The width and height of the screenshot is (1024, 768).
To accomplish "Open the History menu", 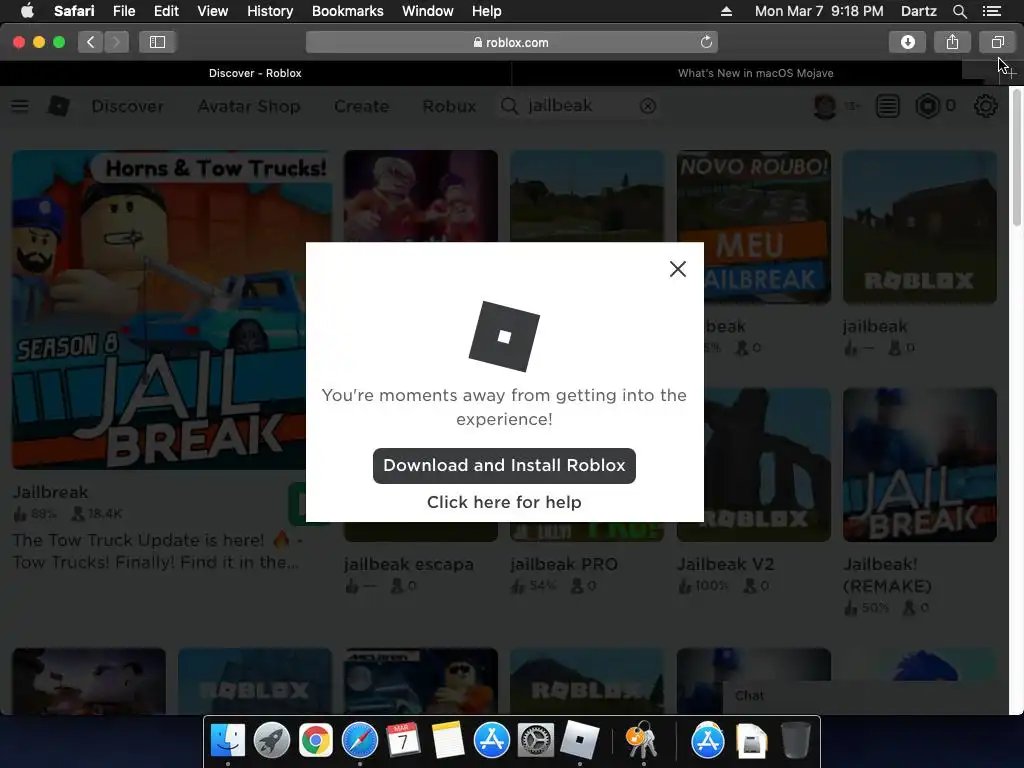I will 270,11.
